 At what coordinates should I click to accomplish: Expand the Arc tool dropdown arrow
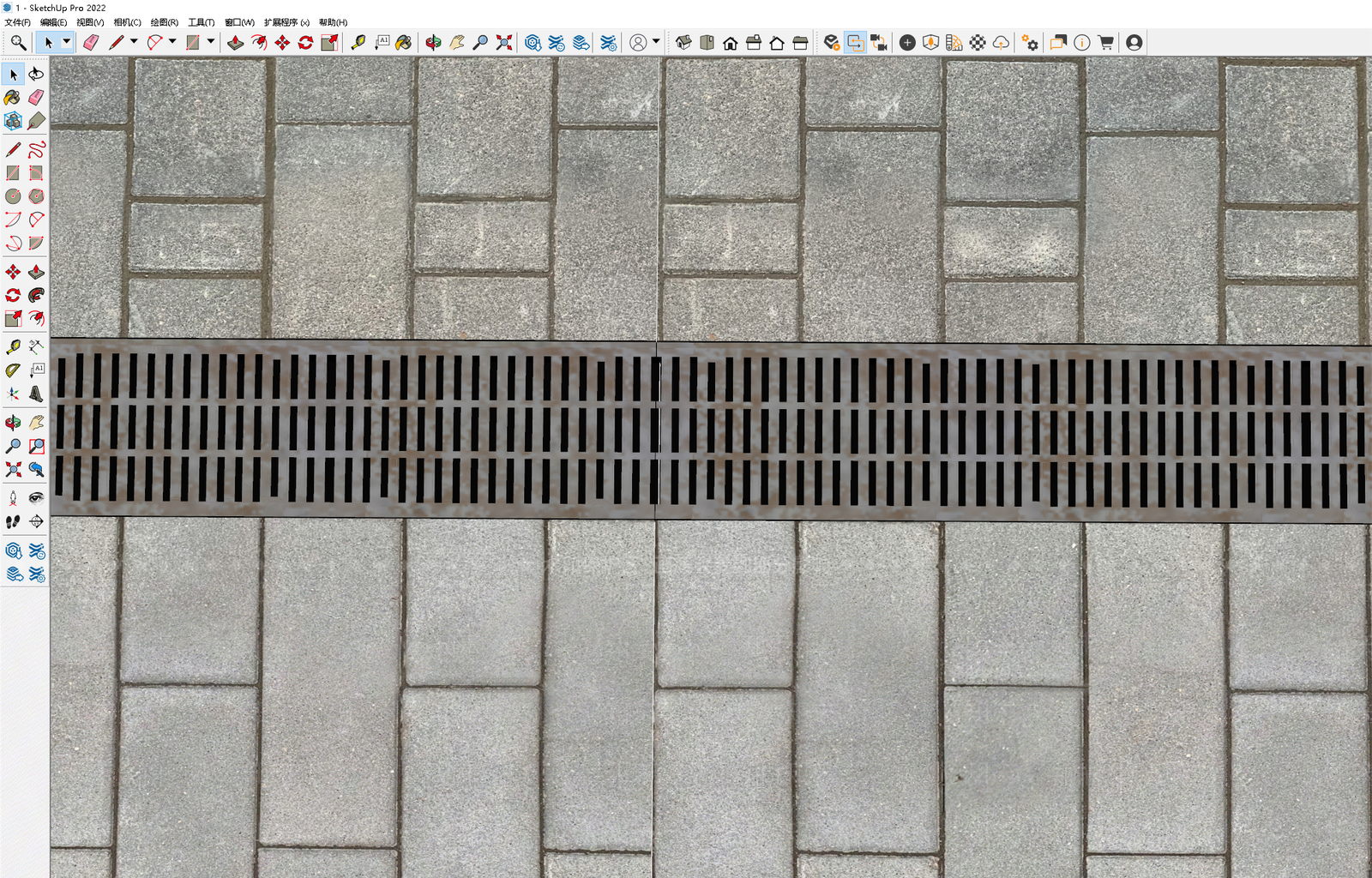[172, 41]
